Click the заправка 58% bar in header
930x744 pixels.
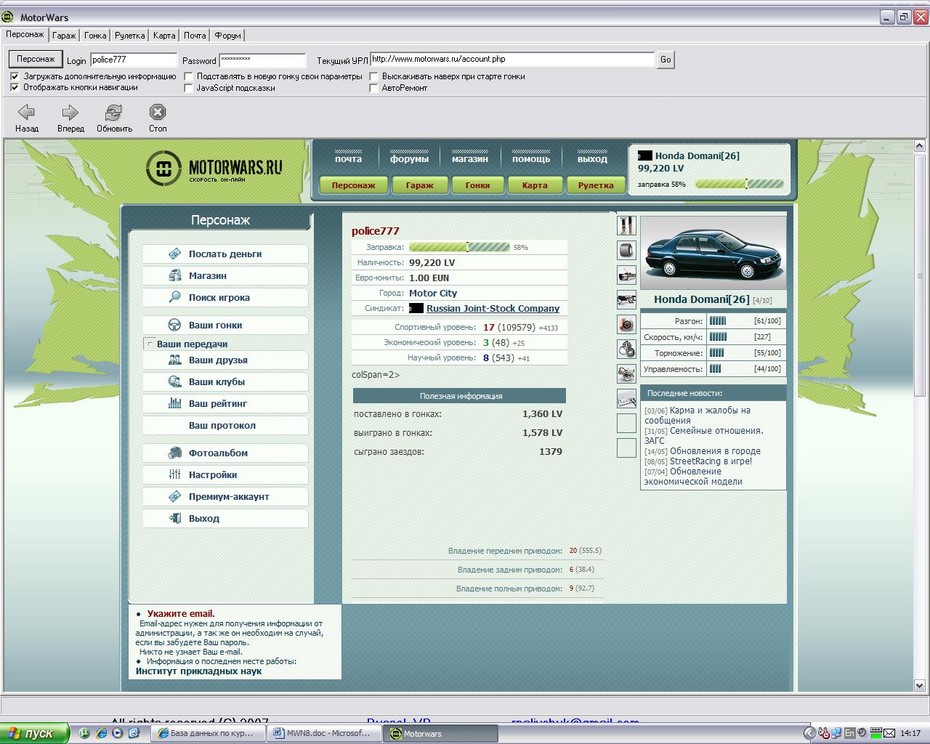pos(739,185)
